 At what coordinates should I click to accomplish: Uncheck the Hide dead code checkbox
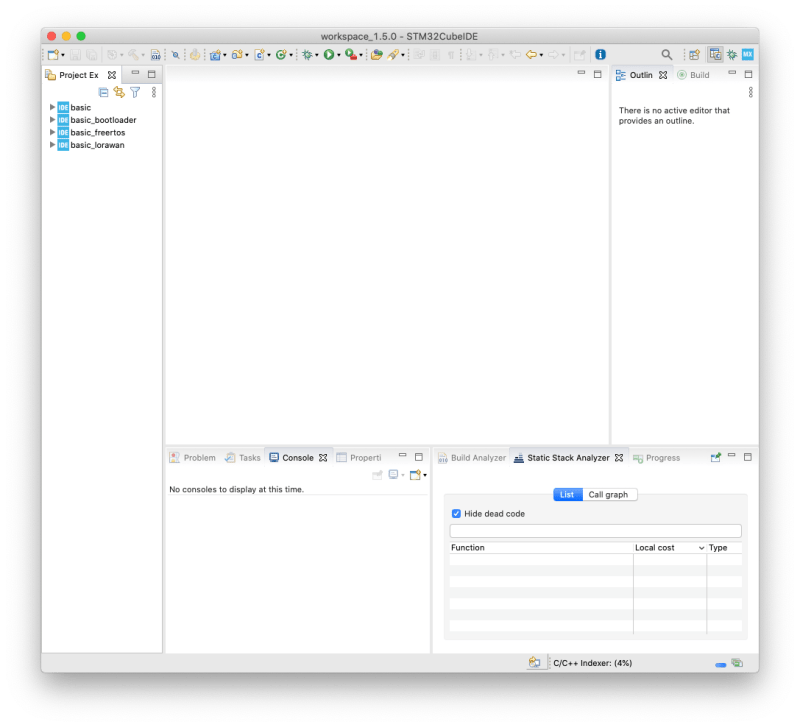tap(456, 514)
